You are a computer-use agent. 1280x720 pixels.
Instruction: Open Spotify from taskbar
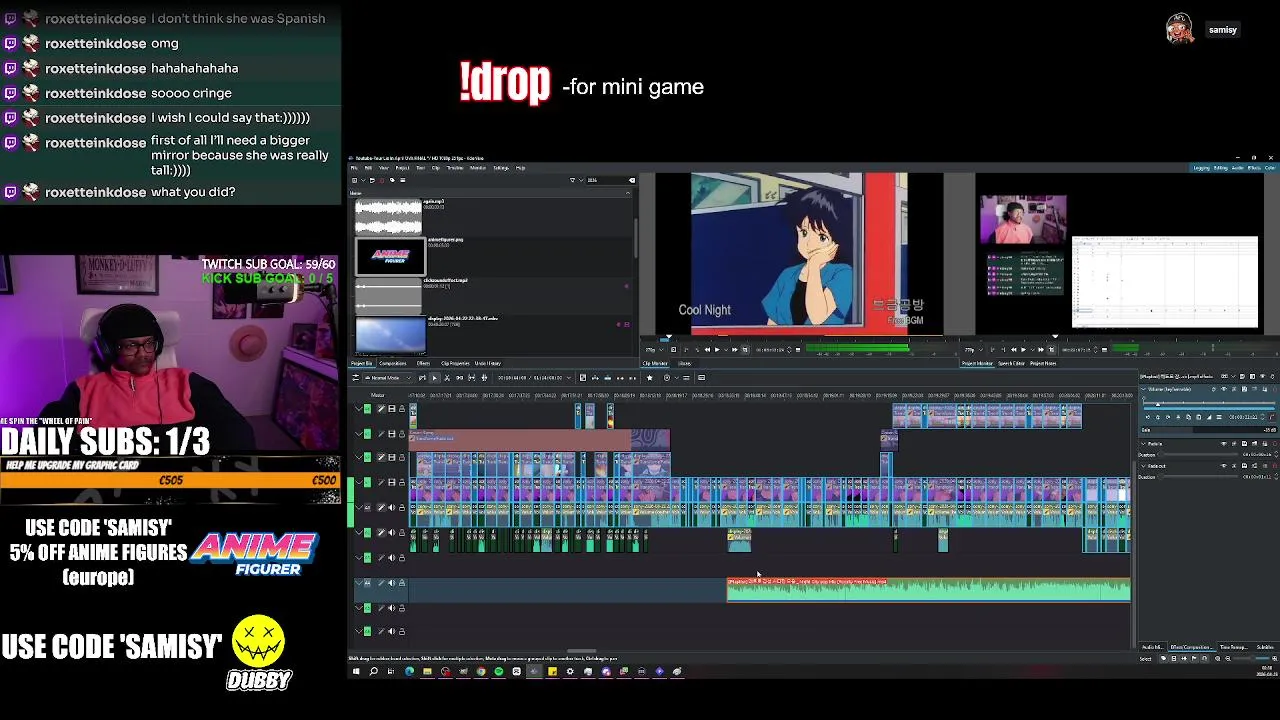499,672
